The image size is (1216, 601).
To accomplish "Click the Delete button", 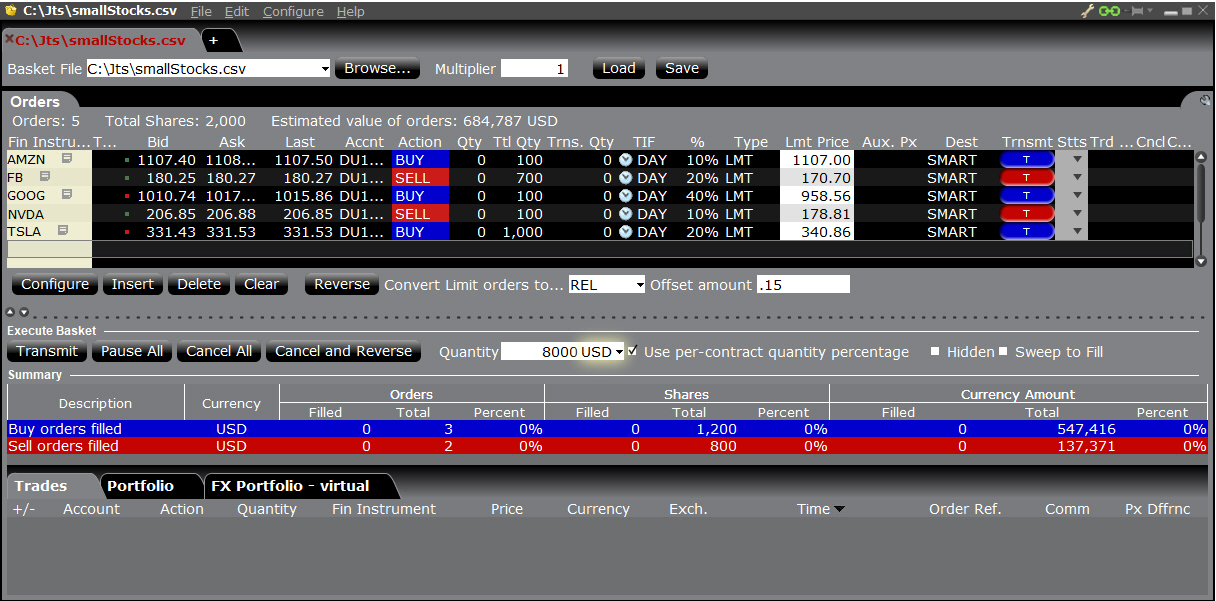I will [199, 285].
